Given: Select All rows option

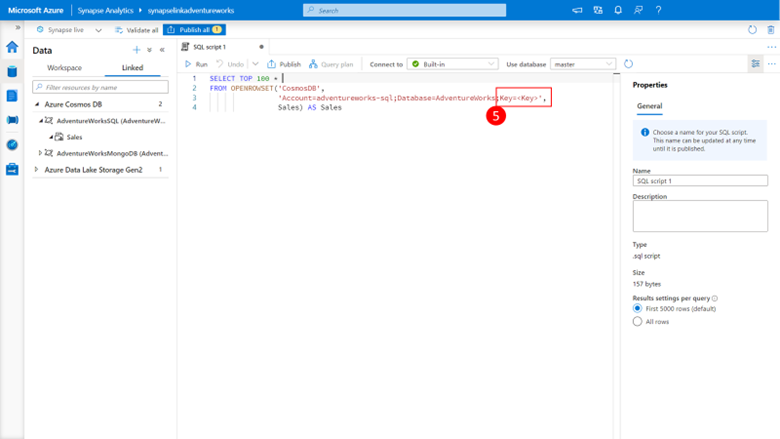Looking at the screenshot, I should click(637, 322).
